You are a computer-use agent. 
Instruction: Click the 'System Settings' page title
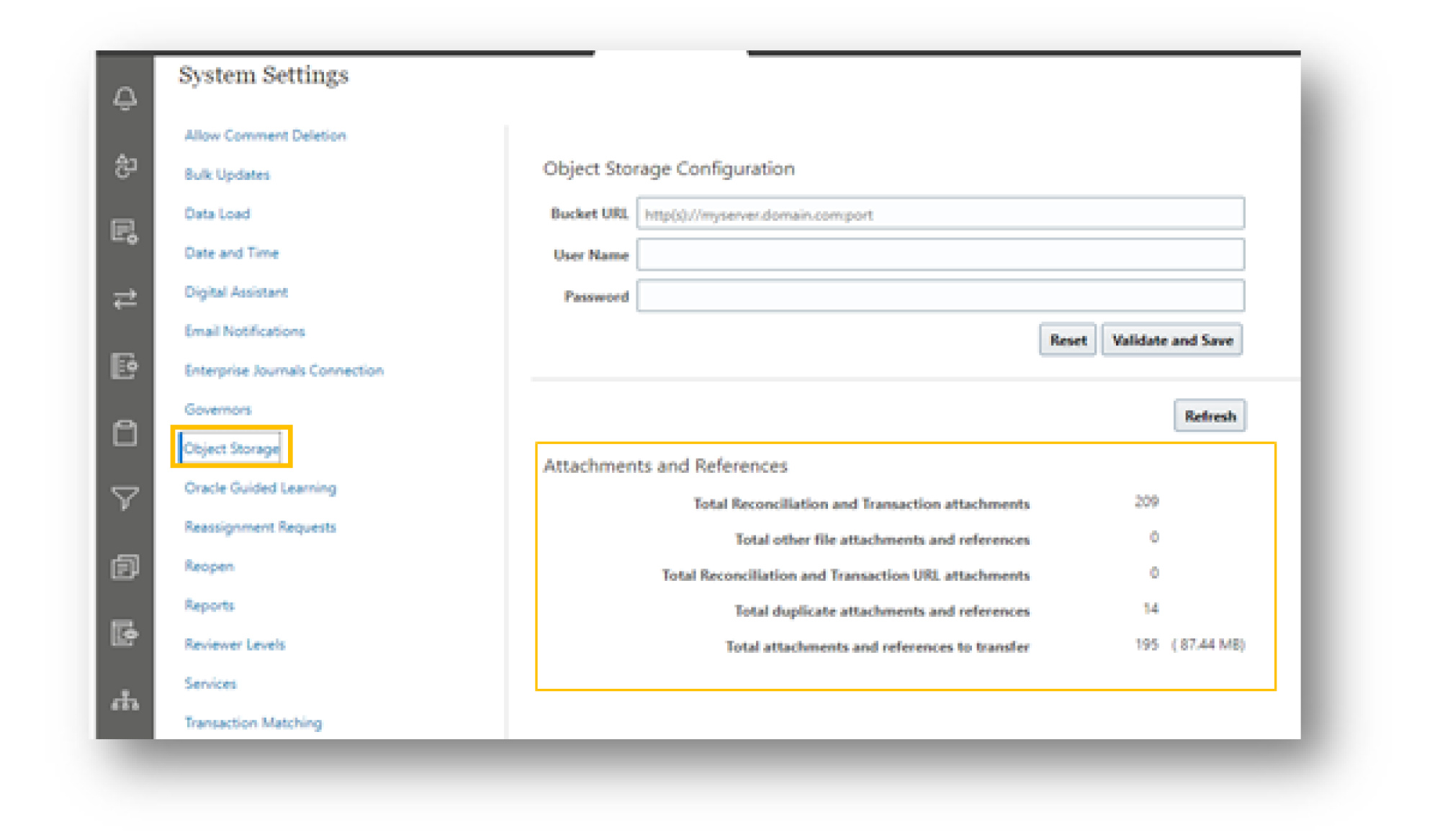pos(264,75)
